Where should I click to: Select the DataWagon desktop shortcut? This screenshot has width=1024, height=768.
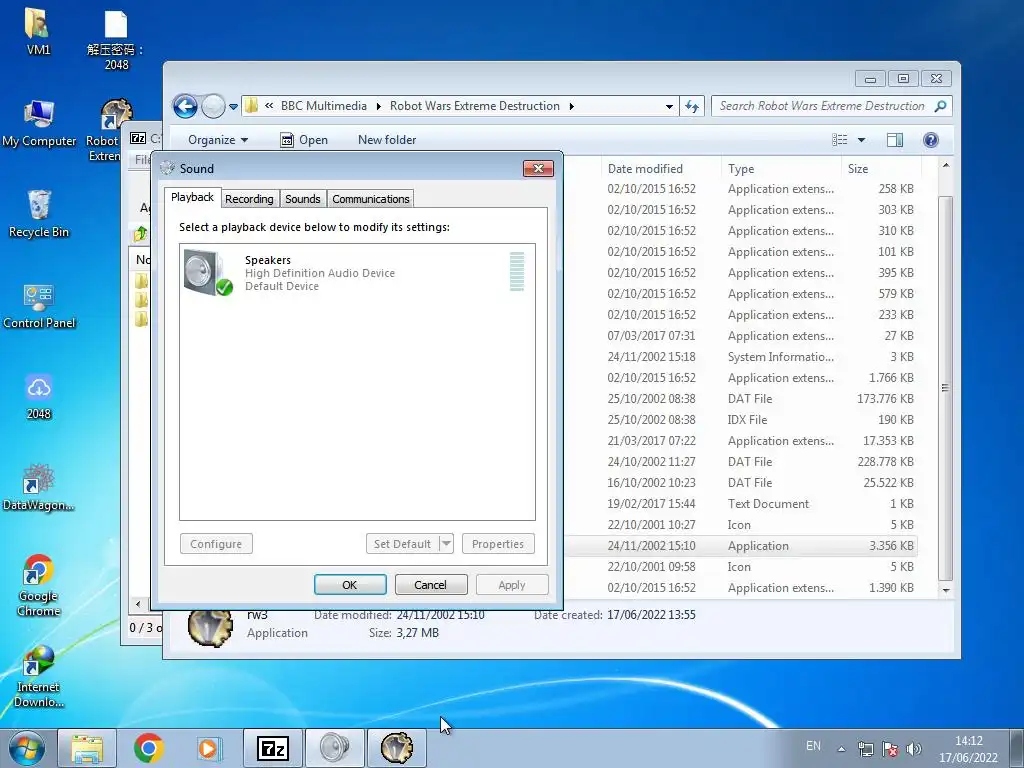click(x=39, y=487)
